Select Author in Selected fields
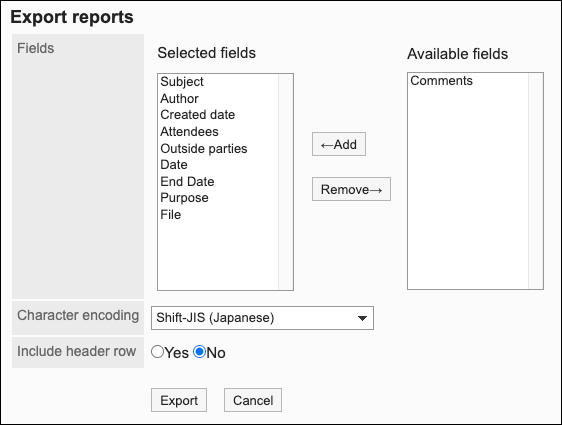Viewport: 562px width, 425px height. 218,98
